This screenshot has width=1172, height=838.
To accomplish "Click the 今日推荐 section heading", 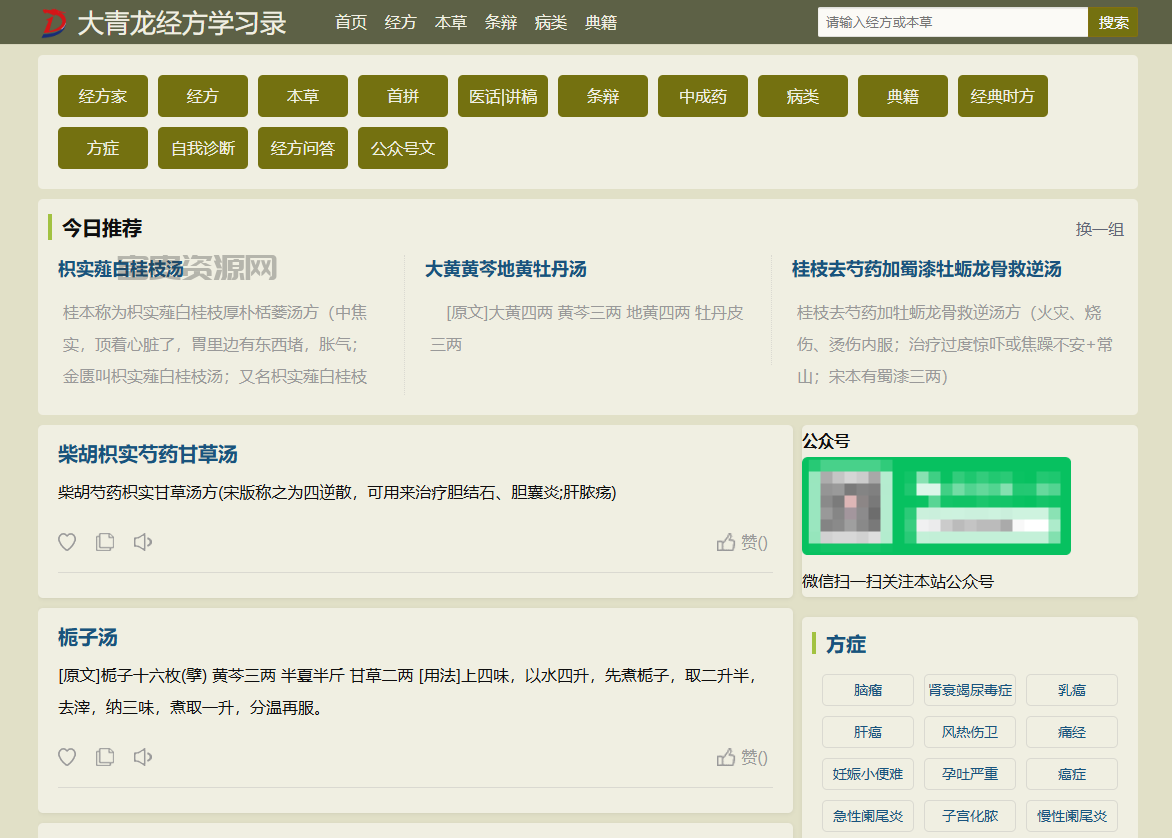I will [x=102, y=228].
